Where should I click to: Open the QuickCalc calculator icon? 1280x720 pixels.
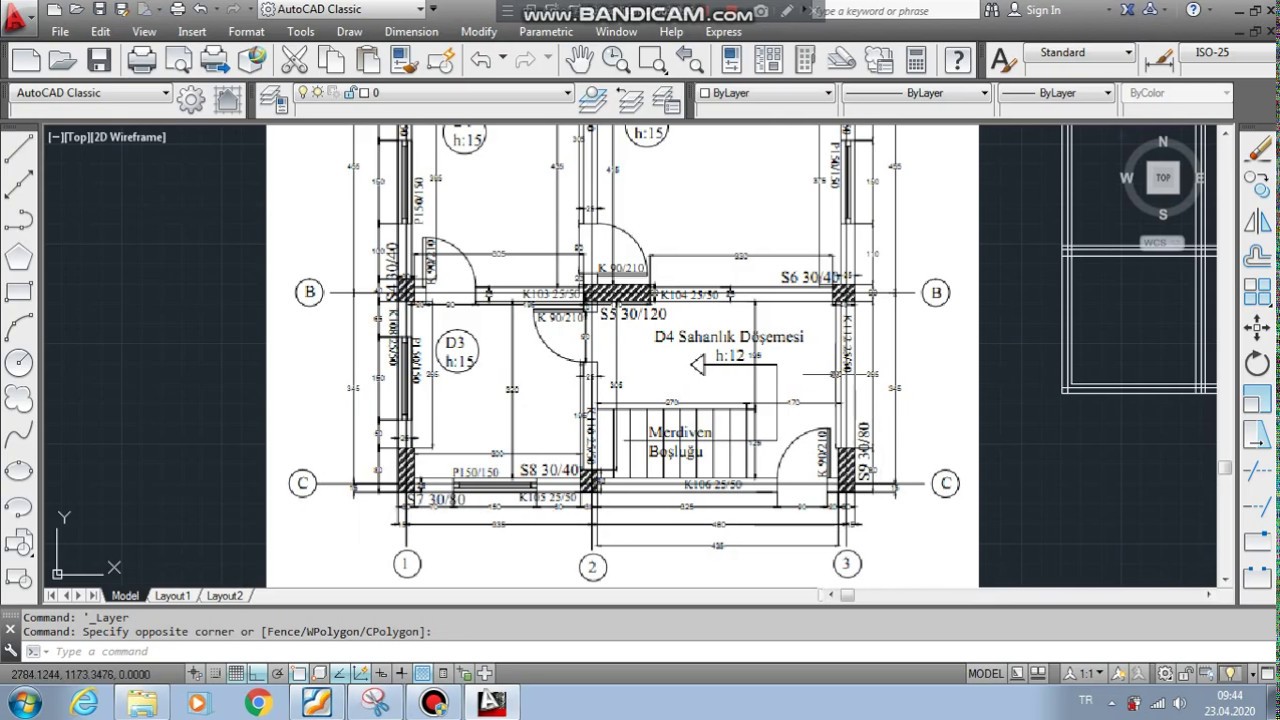coord(915,60)
